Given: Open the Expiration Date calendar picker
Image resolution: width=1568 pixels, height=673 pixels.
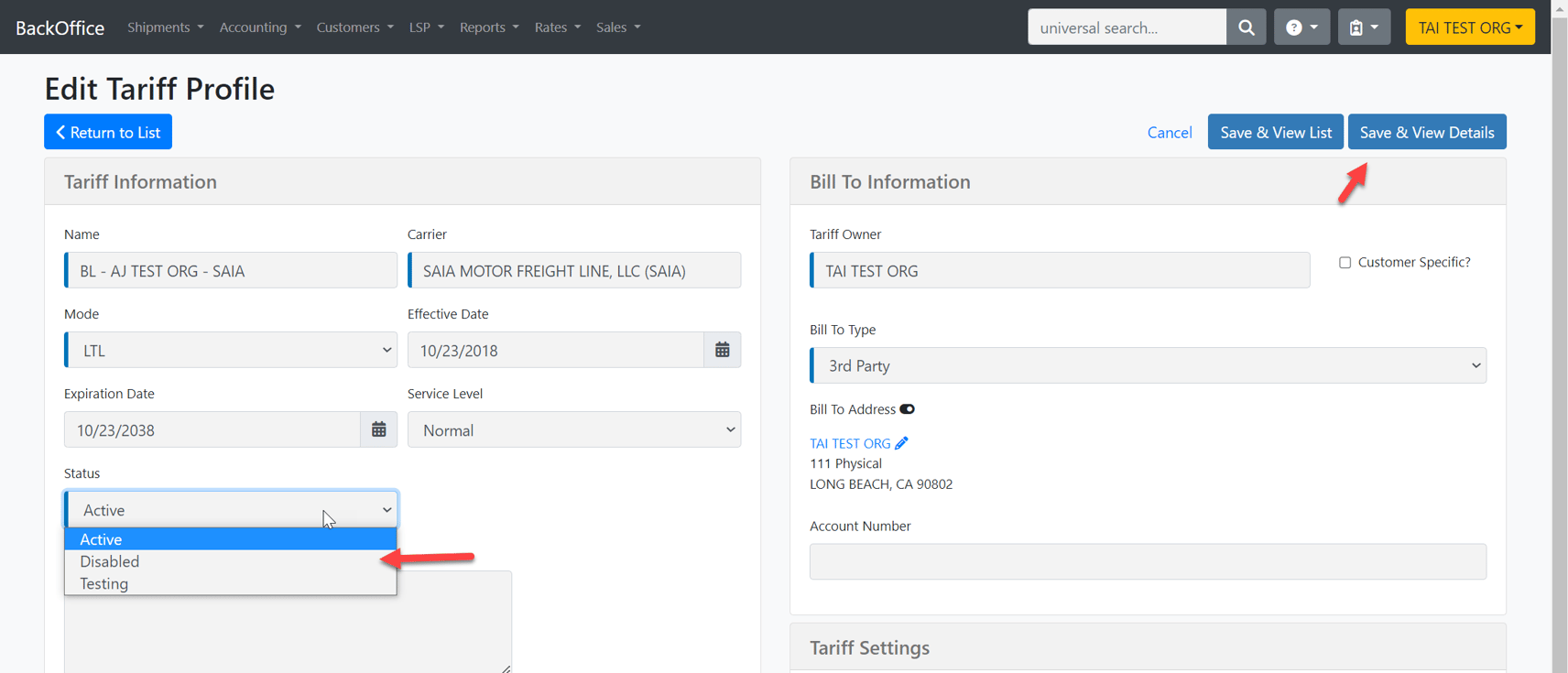Looking at the screenshot, I should click(378, 429).
